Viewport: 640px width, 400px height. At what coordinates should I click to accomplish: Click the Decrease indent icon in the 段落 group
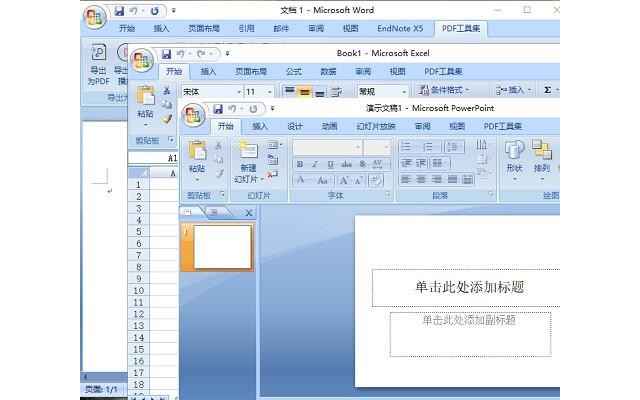coord(406,163)
